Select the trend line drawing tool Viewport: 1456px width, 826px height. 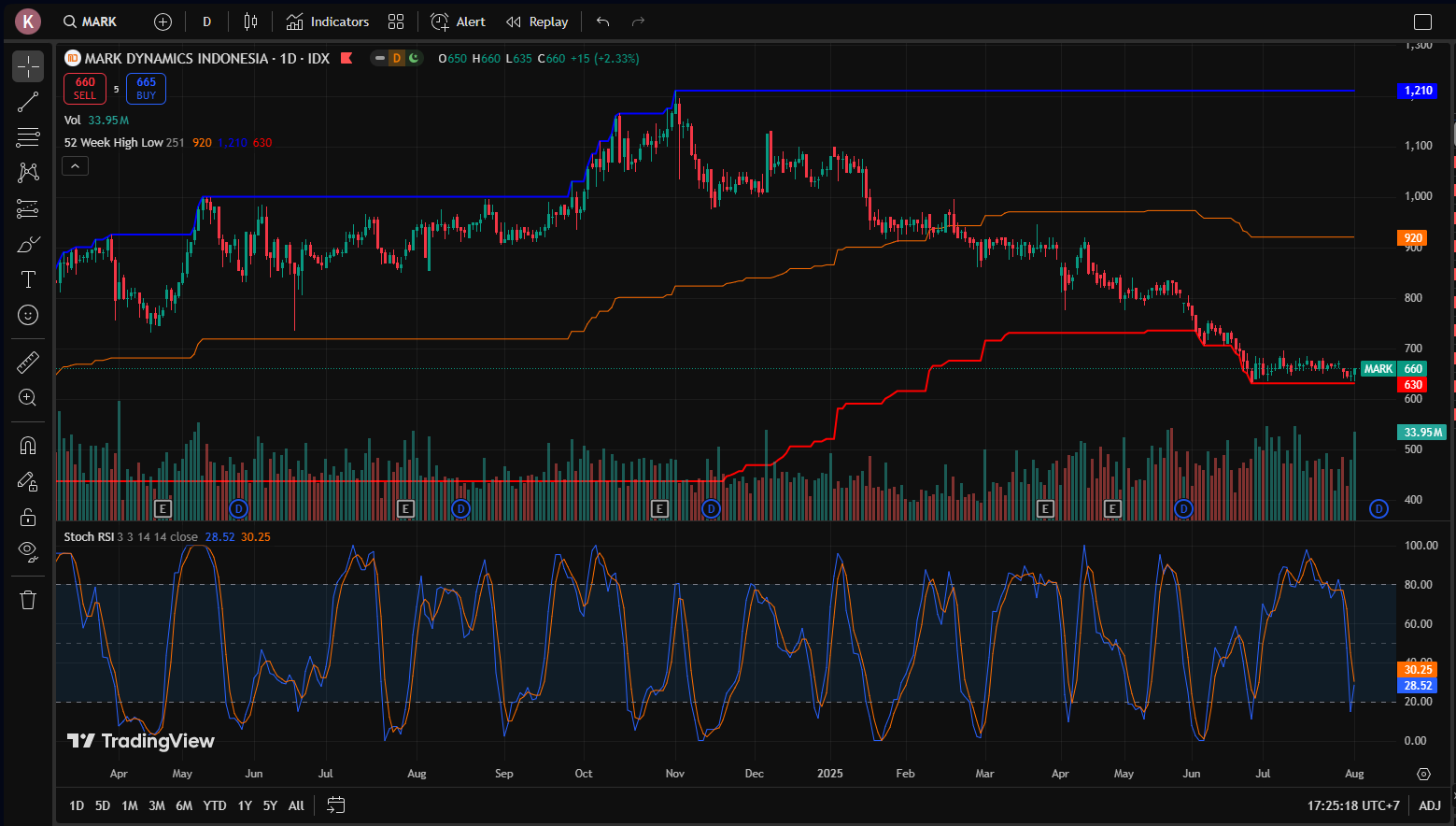[x=28, y=102]
